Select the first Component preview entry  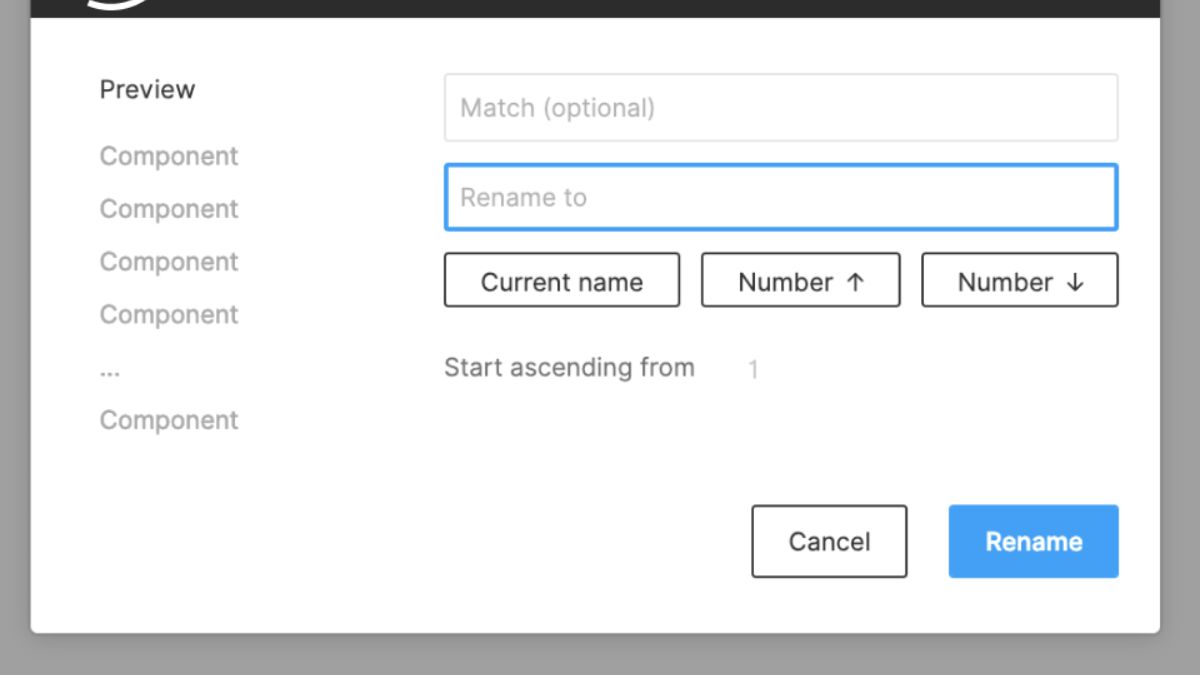point(169,157)
